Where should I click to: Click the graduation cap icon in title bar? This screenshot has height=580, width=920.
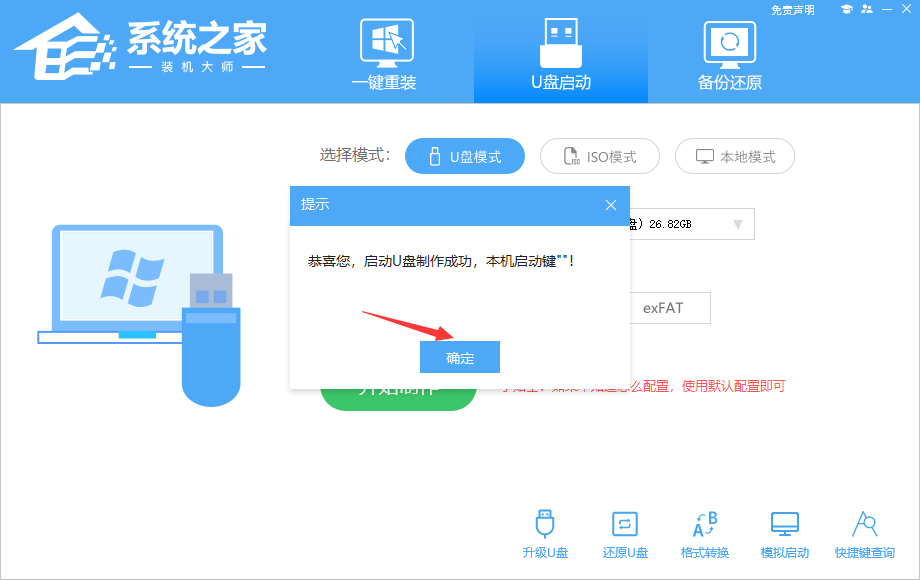(849, 10)
